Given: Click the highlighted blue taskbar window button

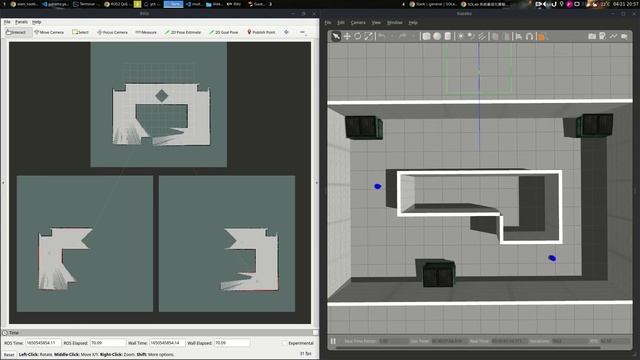Looking at the screenshot, I should click(173, 4).
